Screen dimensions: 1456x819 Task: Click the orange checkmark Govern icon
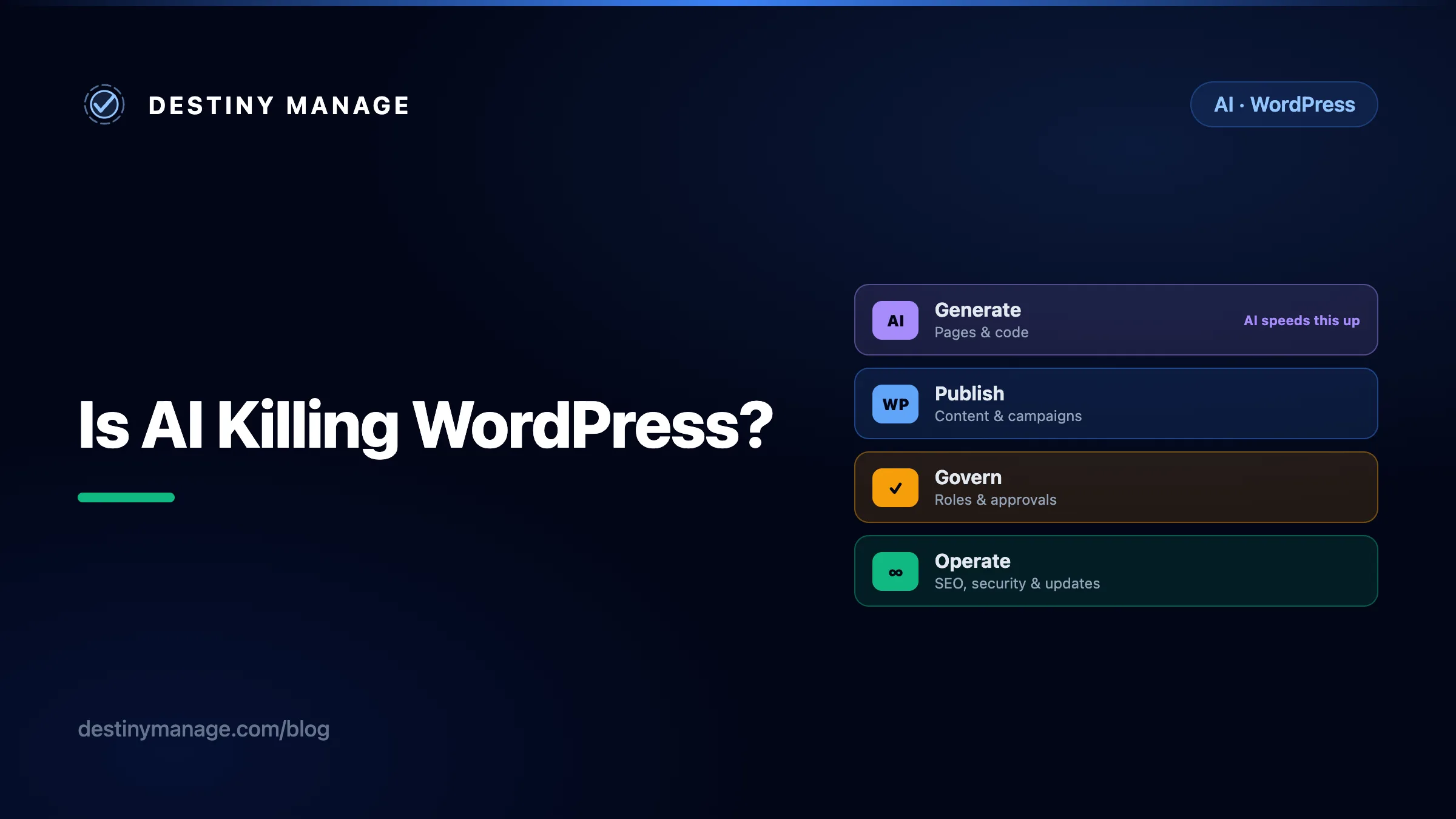pos(895,488)
